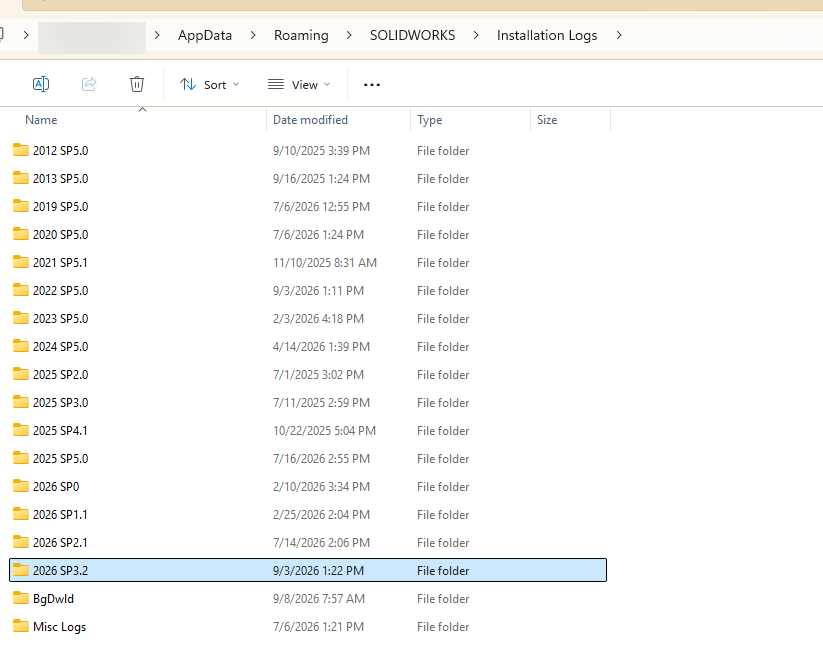This screenshot has width=823, height=661.
Task: Select the 2020 SP5.0 folder icon
Action: click(x=21, y=234)
